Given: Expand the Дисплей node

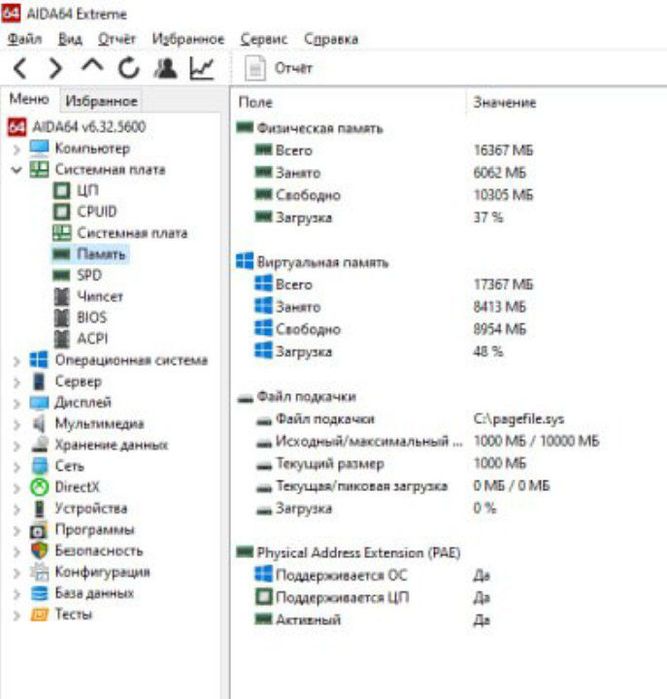Looking at the screenshot, I should [16, 403].
